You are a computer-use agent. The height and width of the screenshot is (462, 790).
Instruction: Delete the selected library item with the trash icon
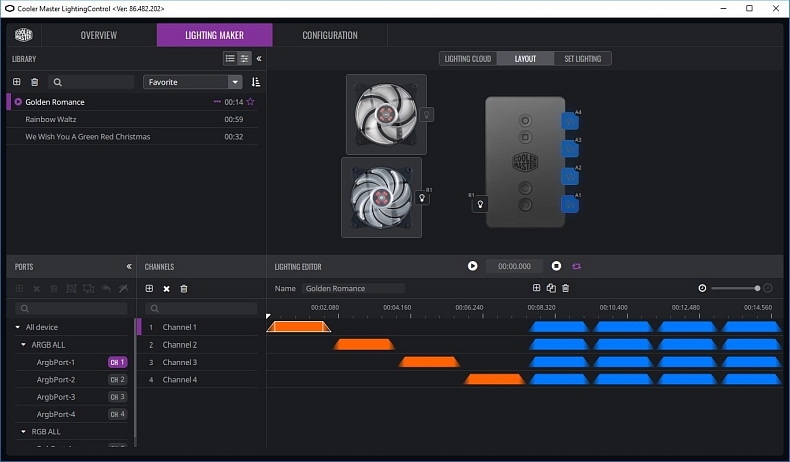35,82
